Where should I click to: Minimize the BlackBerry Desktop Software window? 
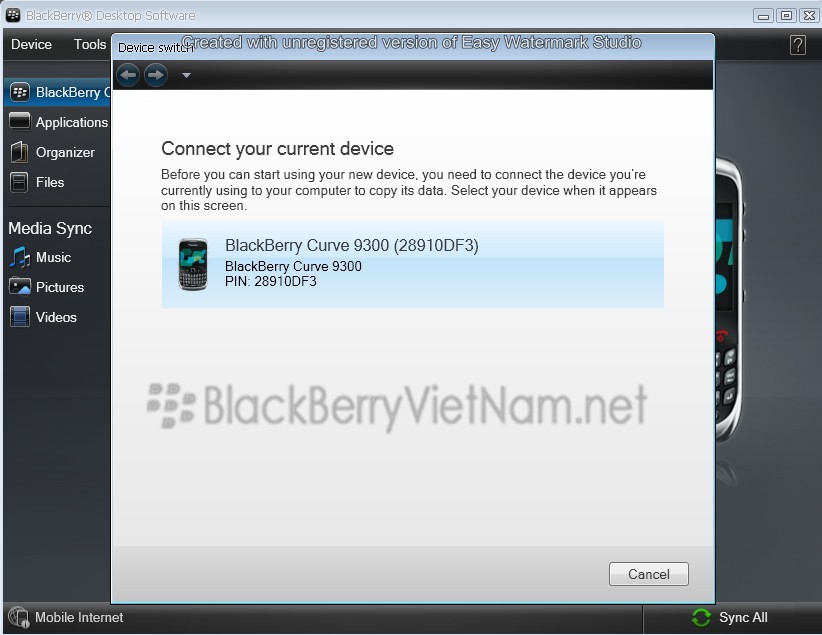pyautogui.click(x=763, y=16)
